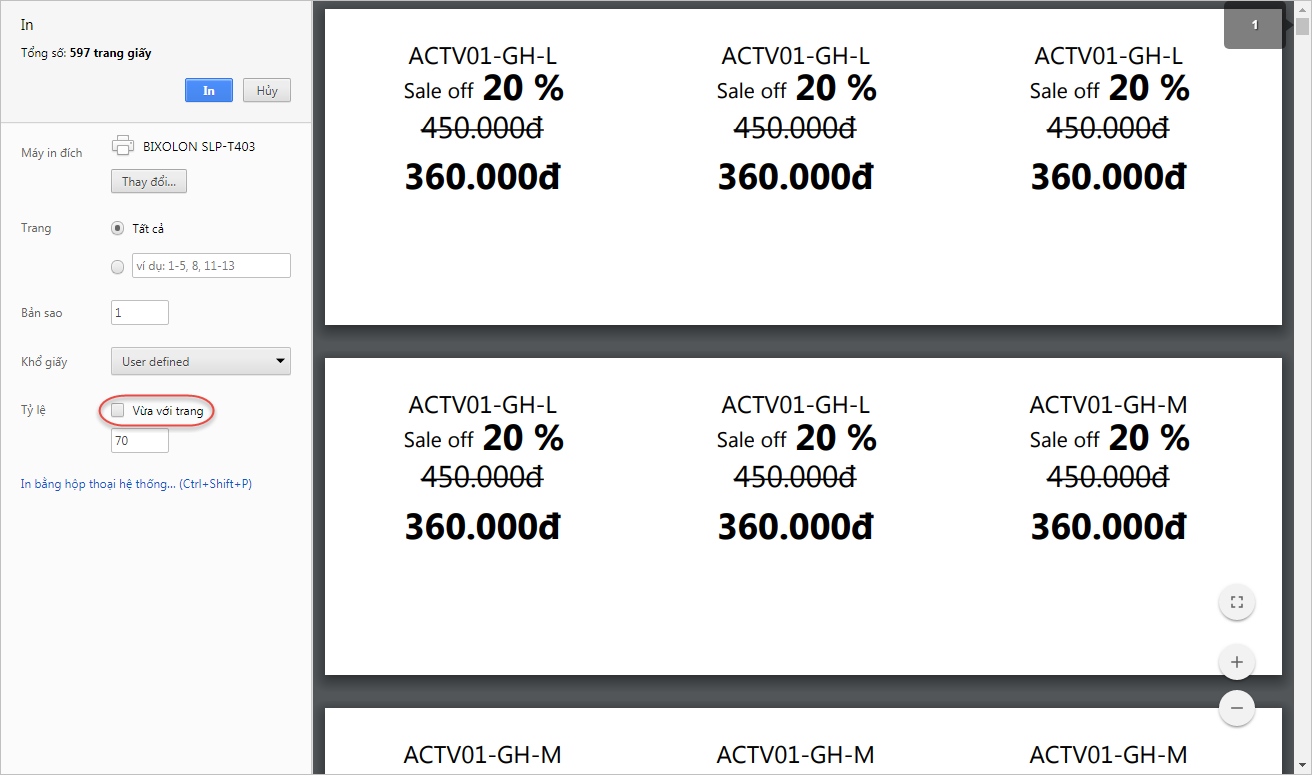The width and height of the screenshot is (1312, 775).
Task: Enable the "Vừa với trang" checkbox
Action: (x=118, y=410)
